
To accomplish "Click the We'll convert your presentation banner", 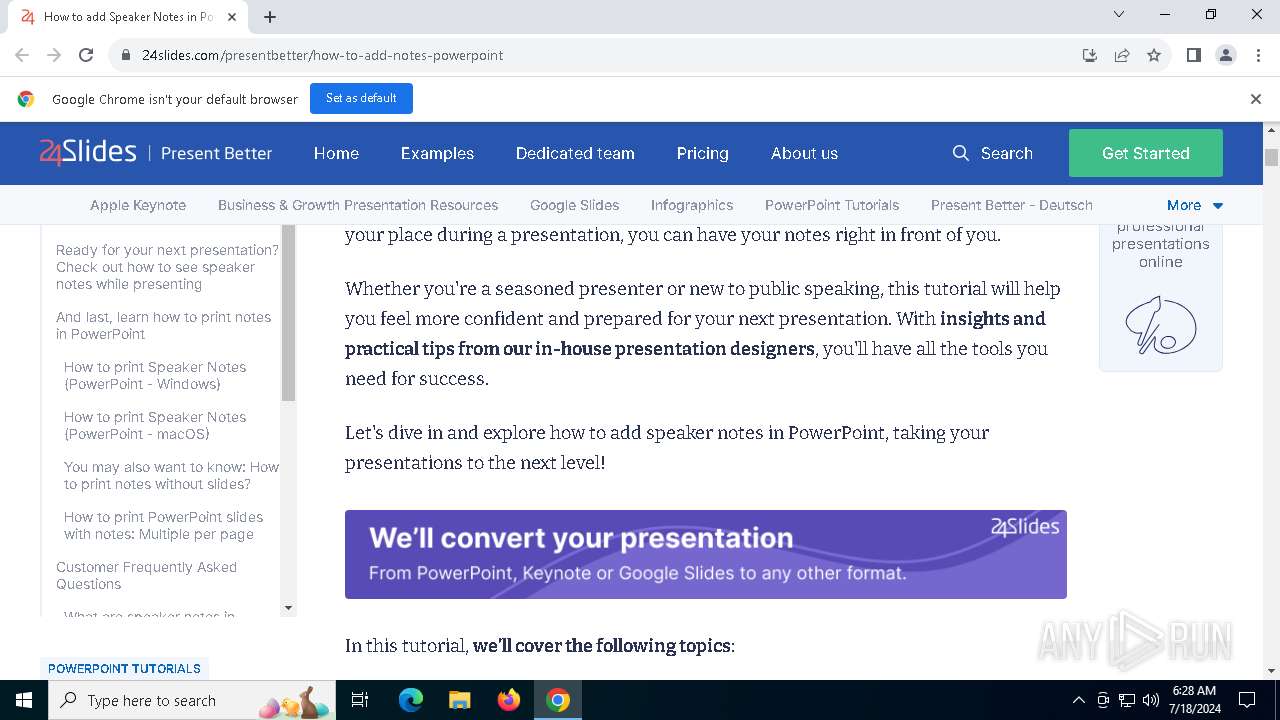I will (706, 555).
